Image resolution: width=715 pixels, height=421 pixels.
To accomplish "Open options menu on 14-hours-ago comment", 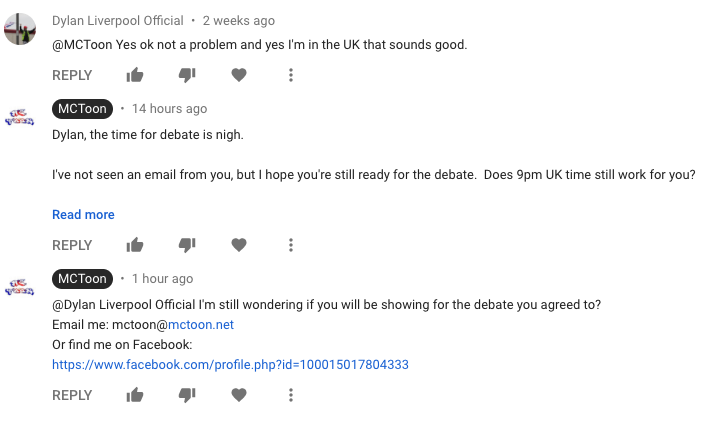I will 290,245.
